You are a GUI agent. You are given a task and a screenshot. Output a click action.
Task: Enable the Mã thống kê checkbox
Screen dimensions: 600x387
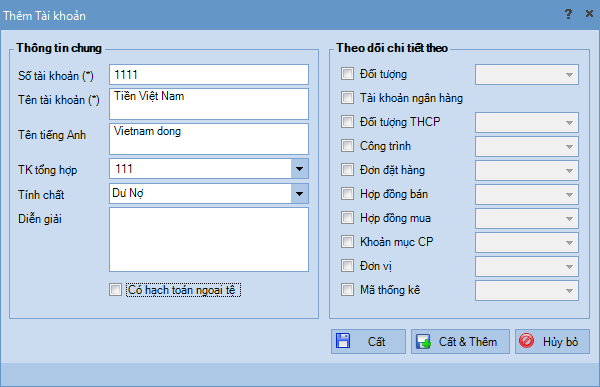click(347, 290)
